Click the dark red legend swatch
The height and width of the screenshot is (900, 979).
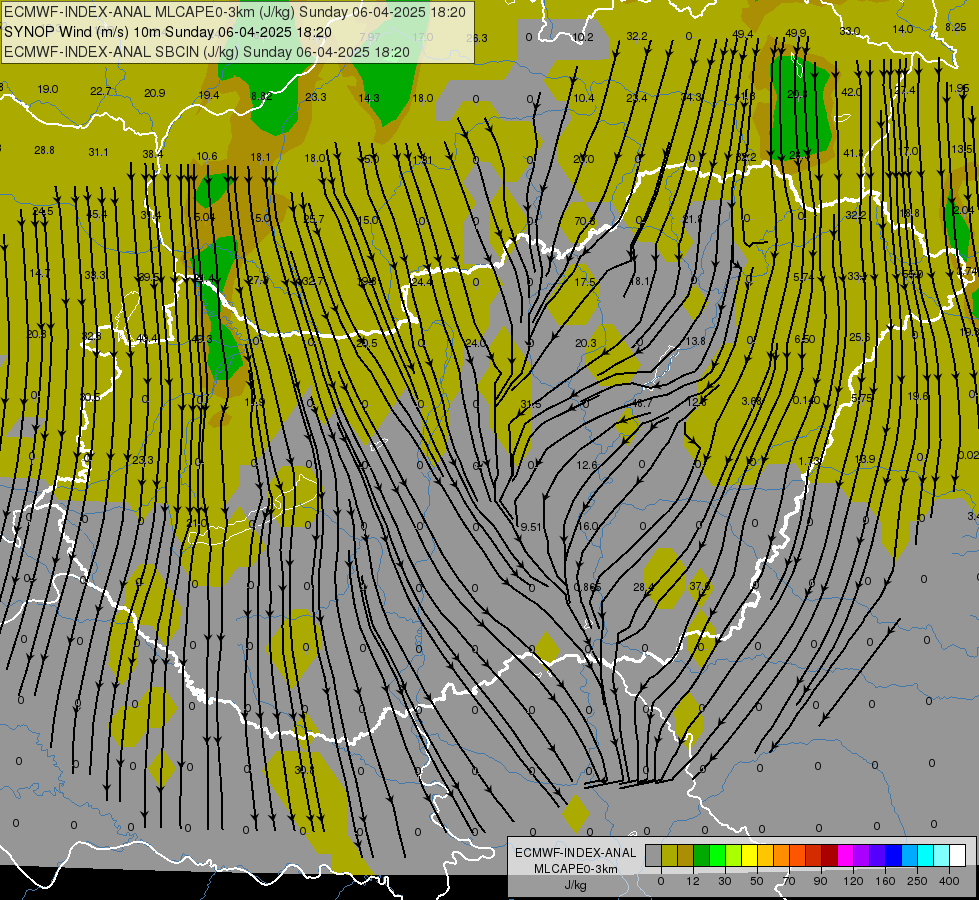(x=830, y=856)
